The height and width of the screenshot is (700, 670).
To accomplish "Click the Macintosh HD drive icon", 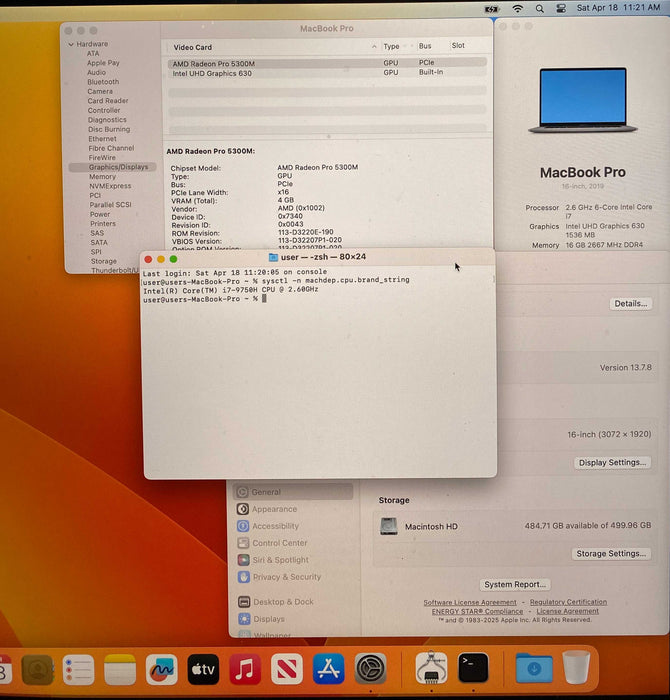I will (x=389, y=526).
